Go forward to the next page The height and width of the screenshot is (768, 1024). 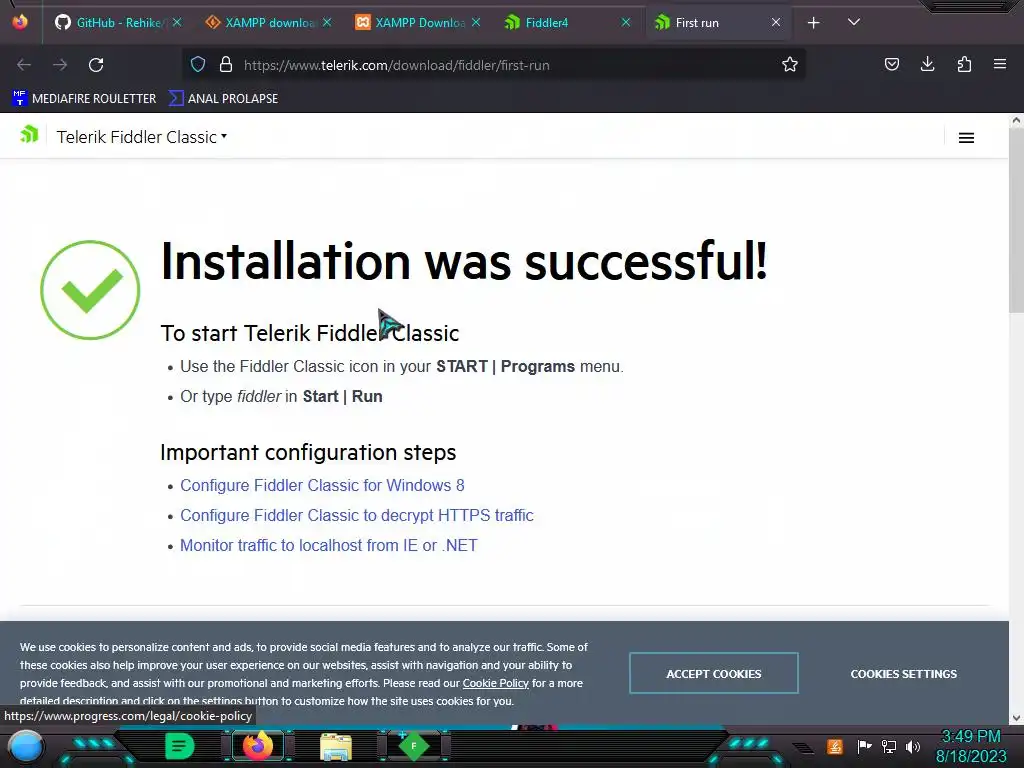click(x=60, y=65)
